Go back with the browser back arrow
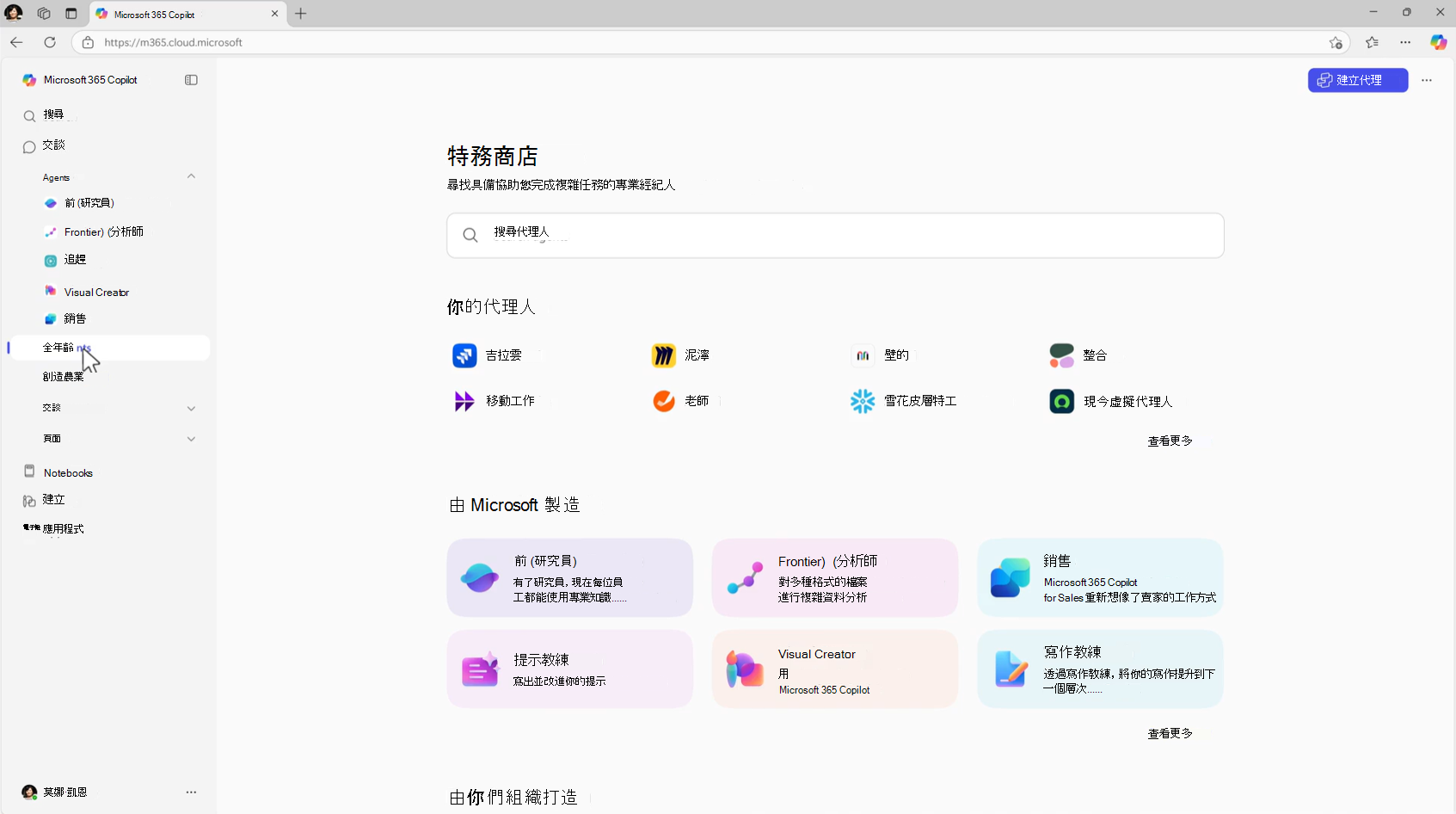 point(16,42)
